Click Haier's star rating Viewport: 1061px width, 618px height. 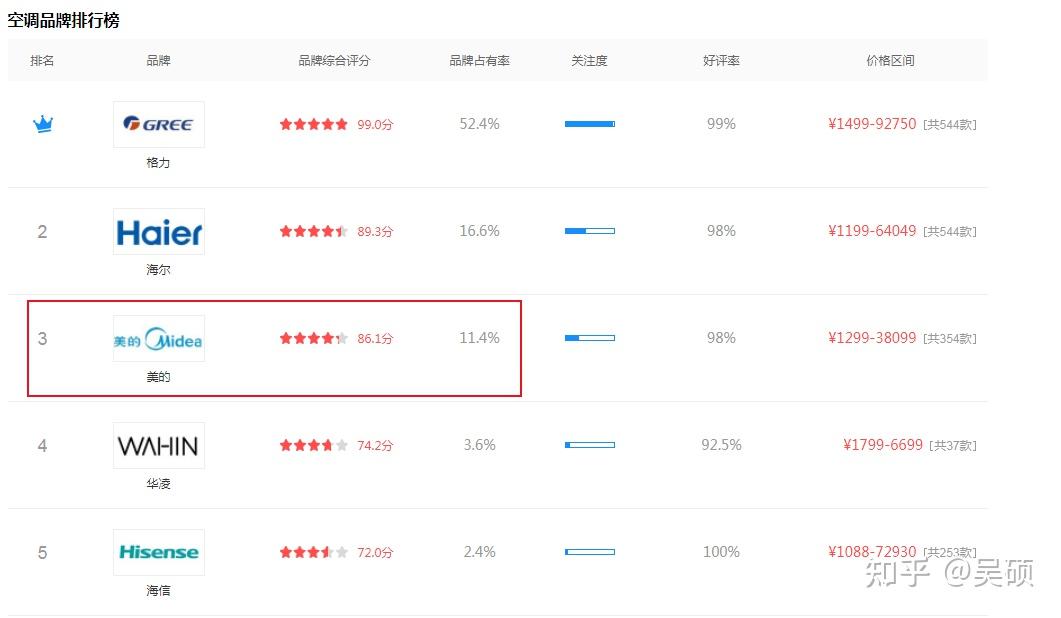[x=314, y=231]
